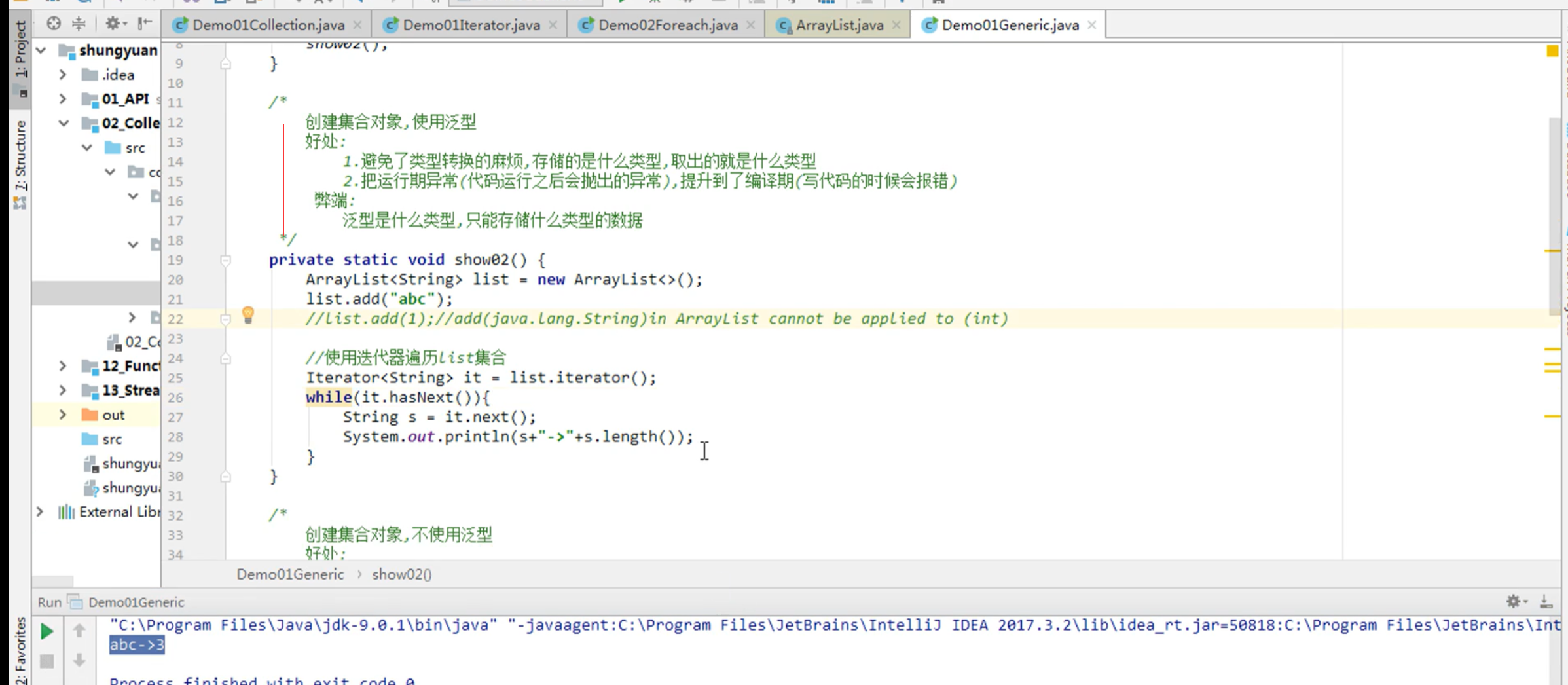The width and height of the screenshot is (1568, 685).
Task: Click the shungyuan project root icon
Action: [67, 50]
